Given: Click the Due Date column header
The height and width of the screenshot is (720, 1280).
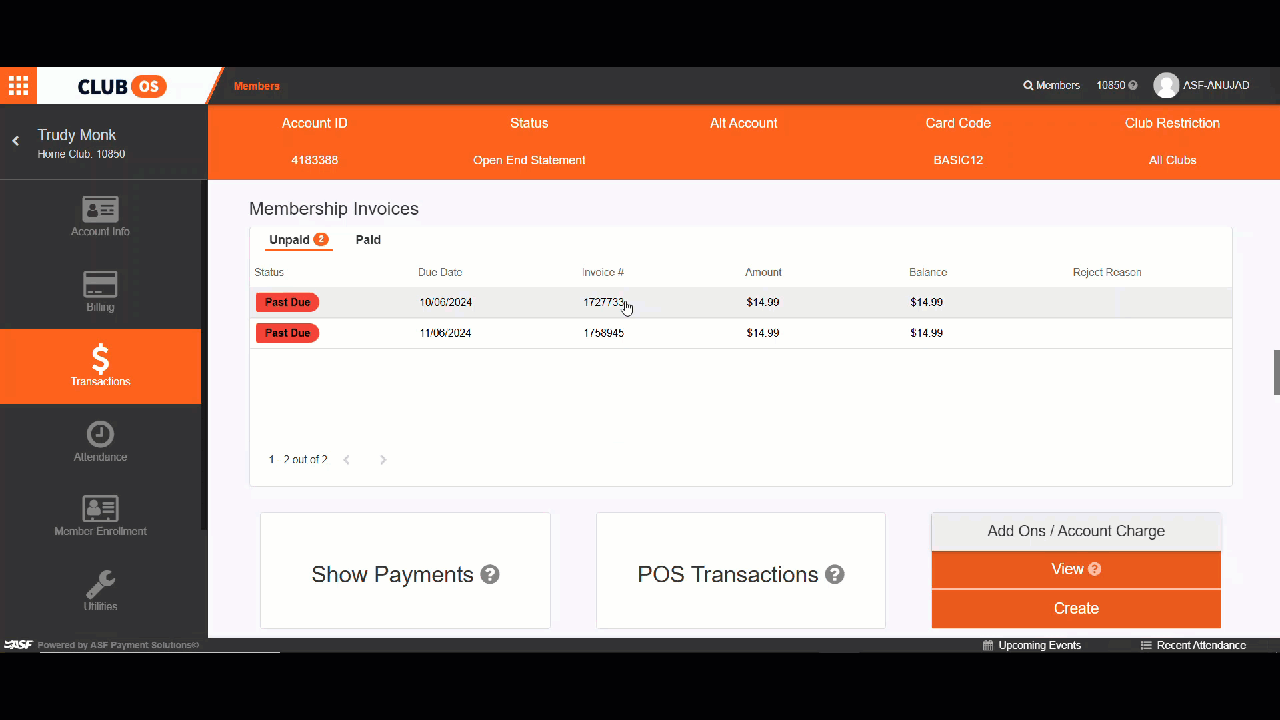Looking at the screenshot, I should click(x=440, y=272).
